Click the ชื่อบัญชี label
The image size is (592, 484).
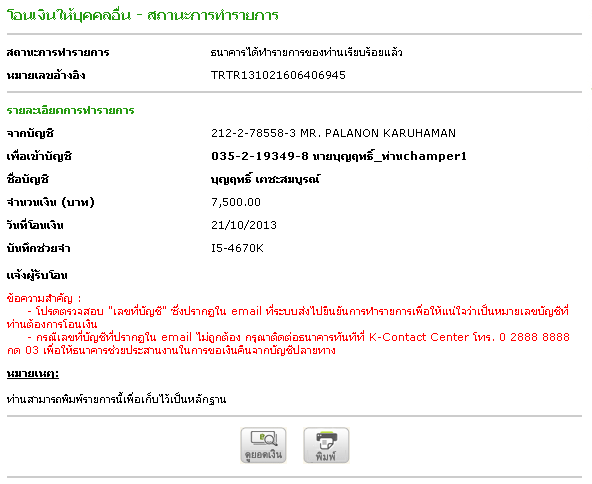click(x=28, y=179)
